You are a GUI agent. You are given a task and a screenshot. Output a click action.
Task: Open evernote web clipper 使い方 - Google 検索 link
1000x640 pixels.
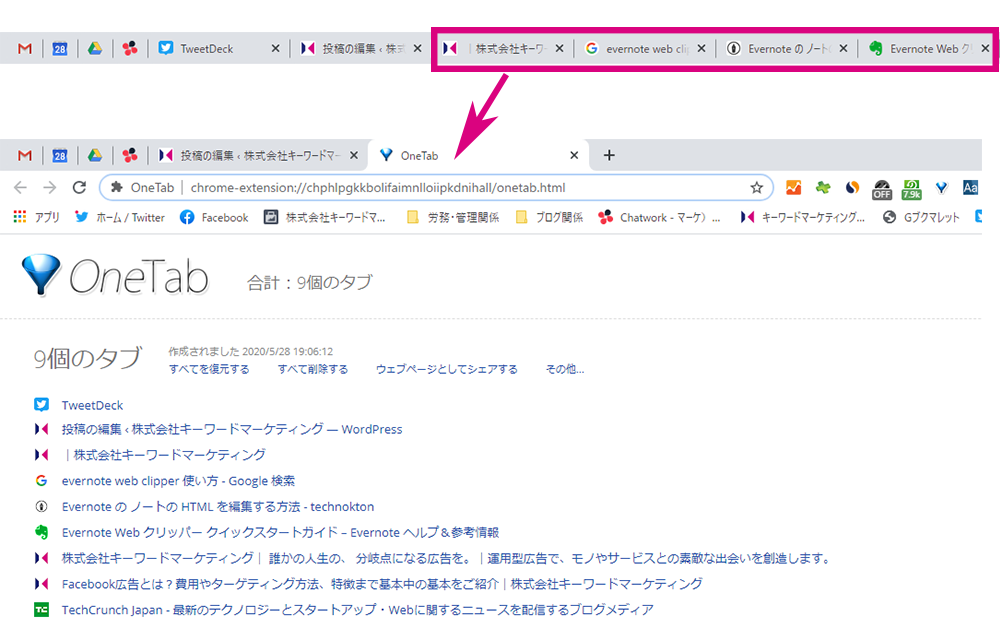pyautogui.click(x=179, y=481)
